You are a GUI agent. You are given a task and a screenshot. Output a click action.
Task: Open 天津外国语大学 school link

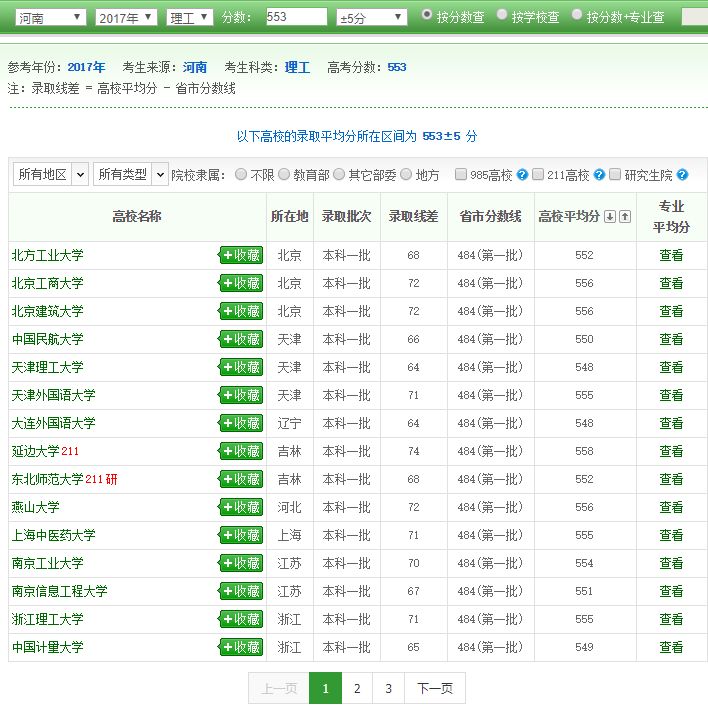tap(53, 395)
